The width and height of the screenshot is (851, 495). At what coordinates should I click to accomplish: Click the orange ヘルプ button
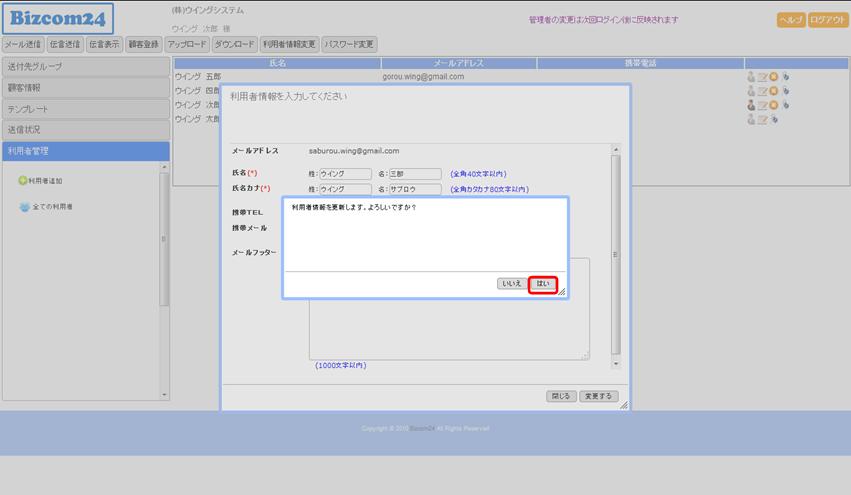pos(791,20)
